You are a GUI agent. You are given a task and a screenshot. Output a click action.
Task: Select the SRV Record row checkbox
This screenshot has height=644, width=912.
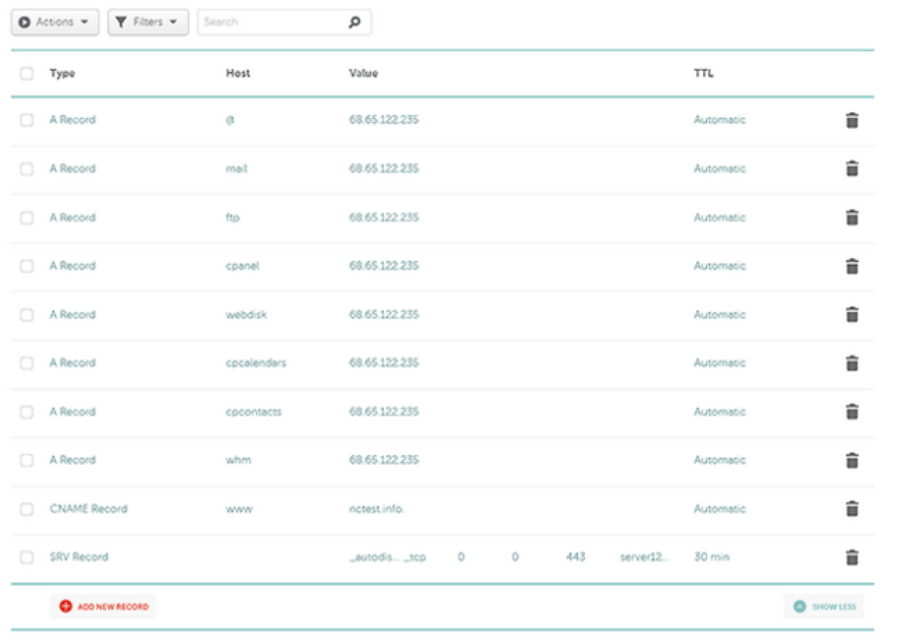point(27,557)
